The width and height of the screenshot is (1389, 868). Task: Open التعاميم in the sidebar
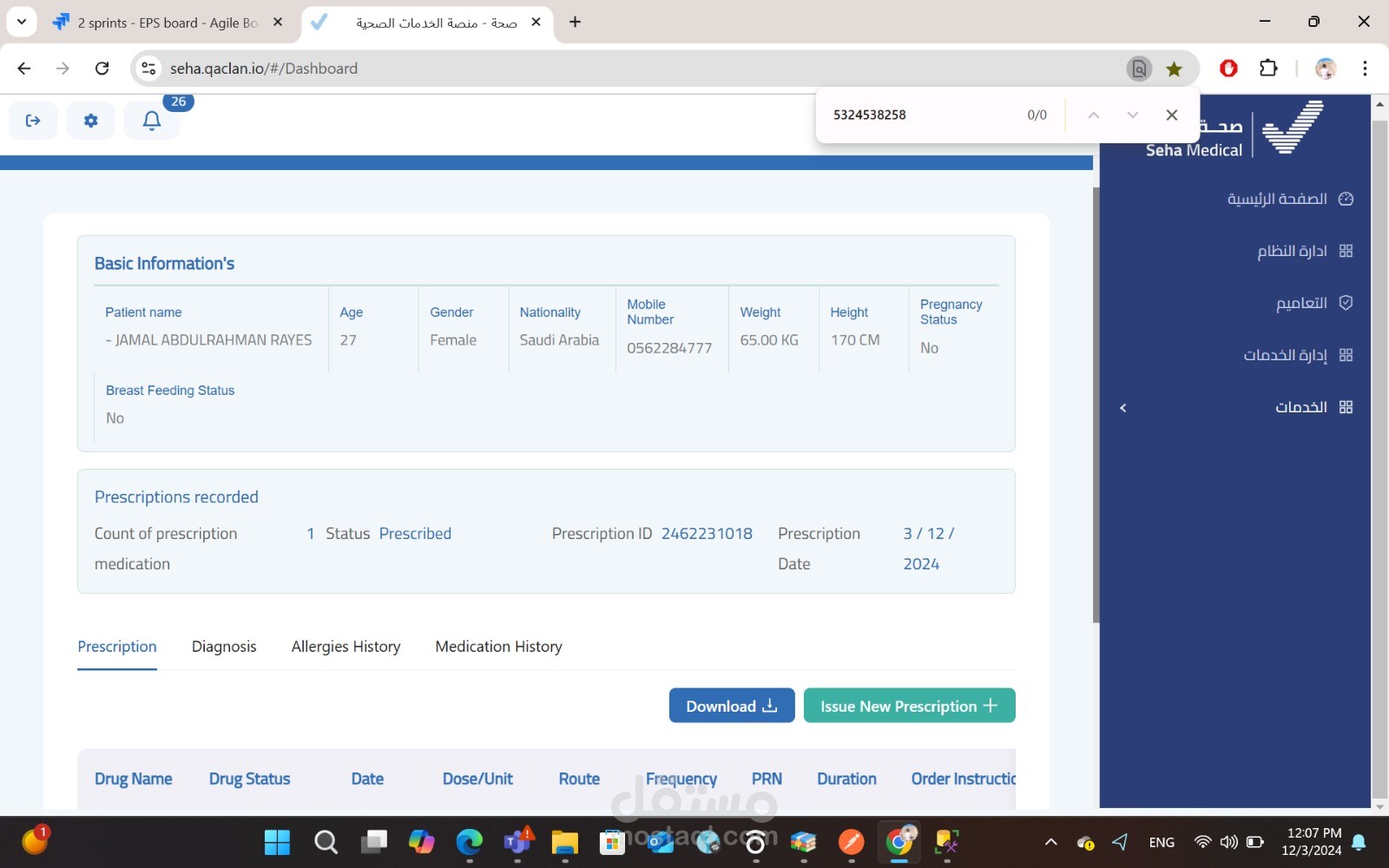1314,303
